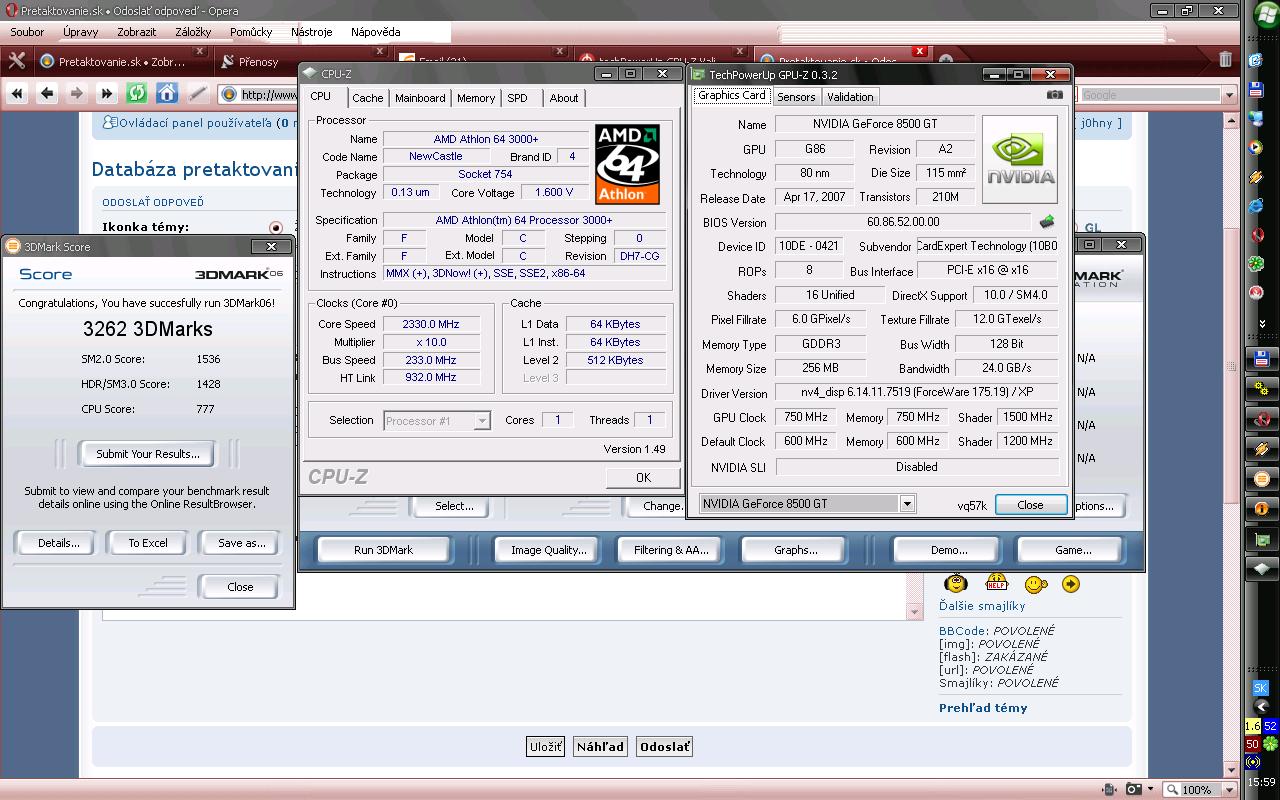The height and width of the screenshot is (800, 1280).
Task: Switch to CPU-Z Mainboard tab
Action: (420, 98)
